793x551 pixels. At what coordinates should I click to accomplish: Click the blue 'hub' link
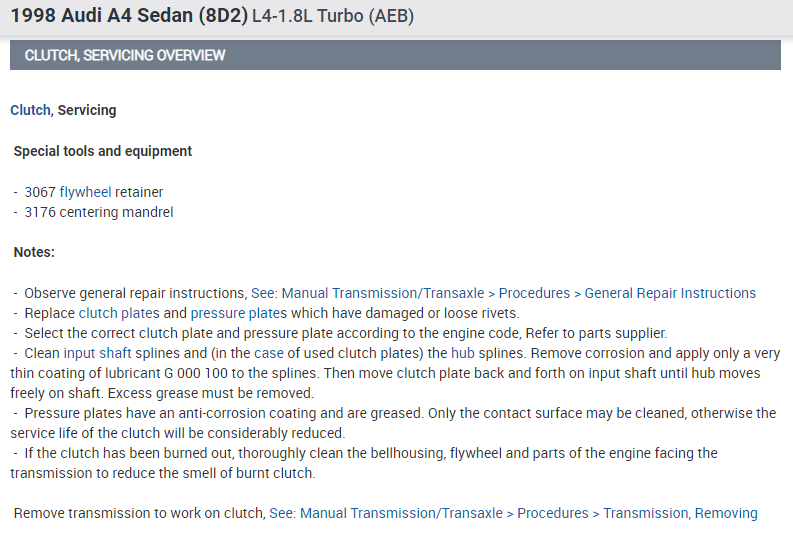pyautogui.click(x=462, y=353)
